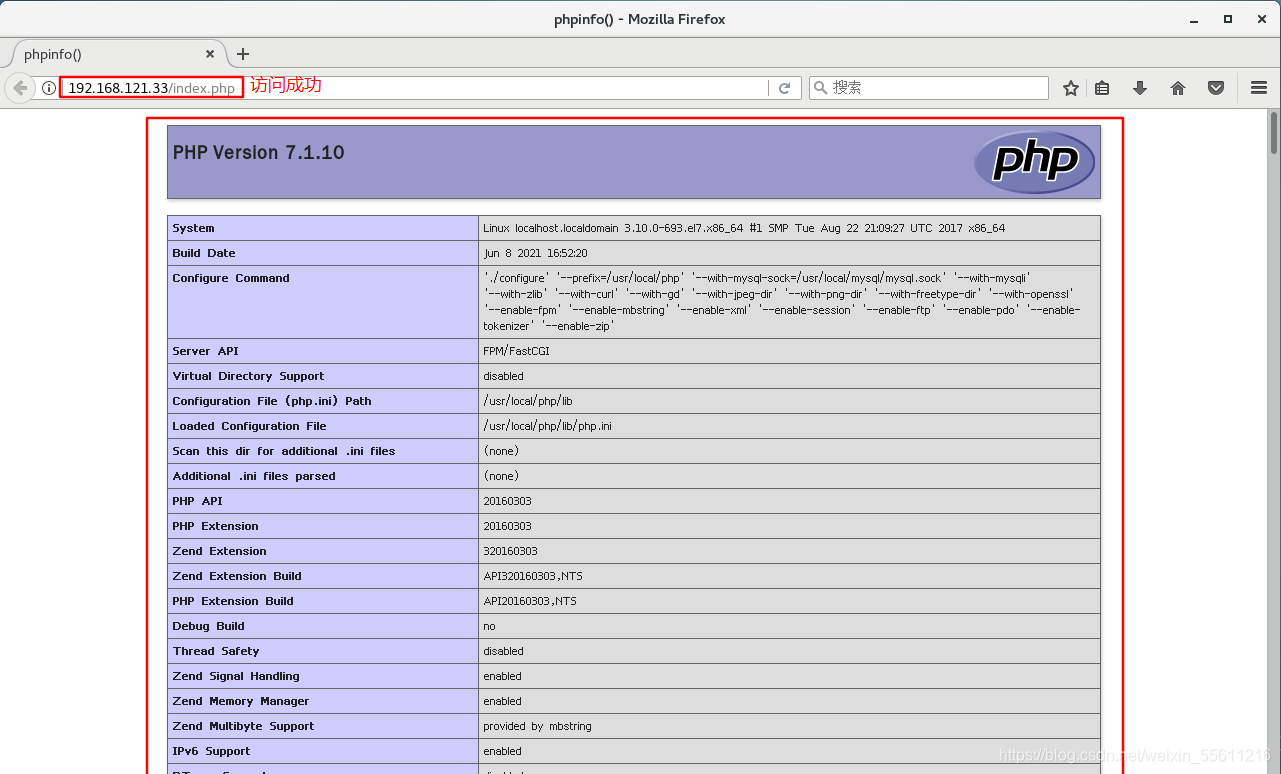Select the "Build Date" row label
The image size is (1281, 774).
pos(204,253)
